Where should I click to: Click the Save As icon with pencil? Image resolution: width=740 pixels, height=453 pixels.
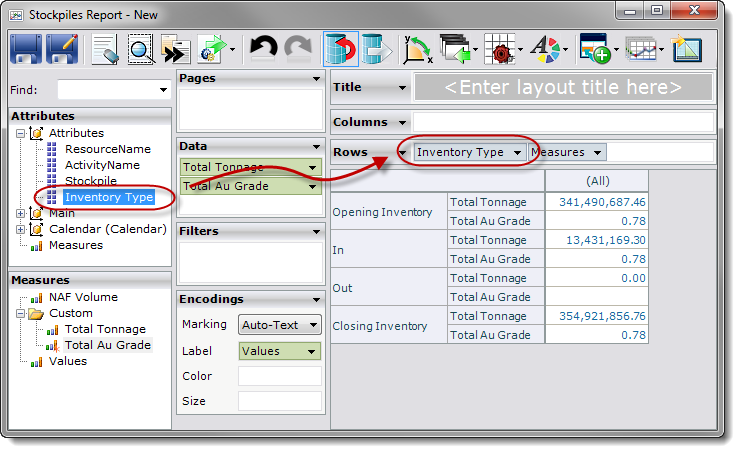tap(62, 49)
